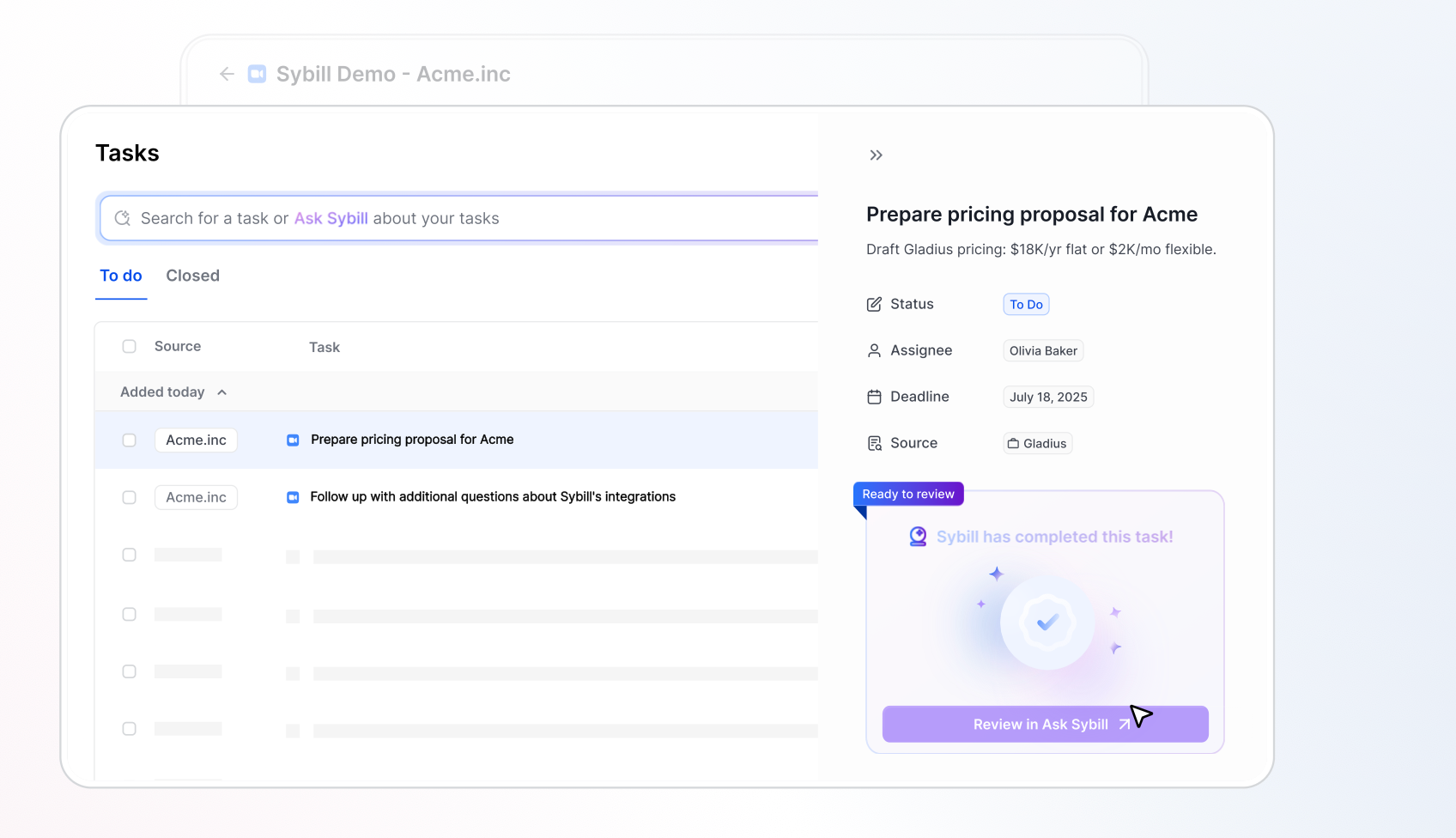Open the July 18, 2025 deadline picker

tap(1048, 397)
